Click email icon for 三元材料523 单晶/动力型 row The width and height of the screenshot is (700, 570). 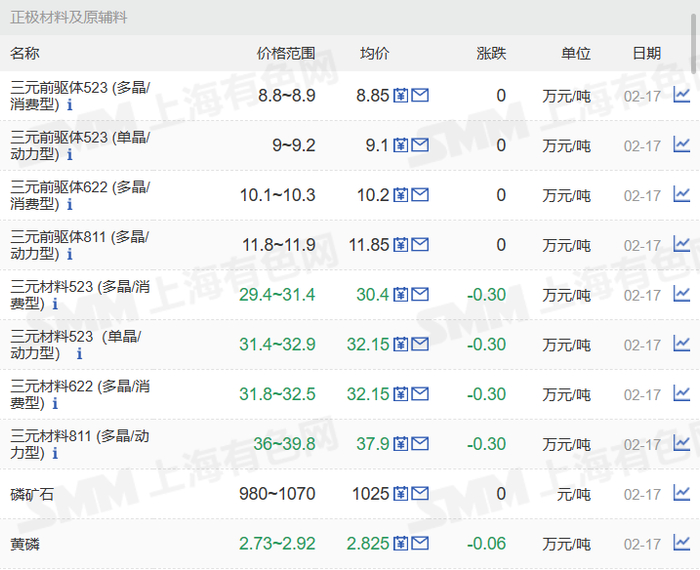[420, 344]
